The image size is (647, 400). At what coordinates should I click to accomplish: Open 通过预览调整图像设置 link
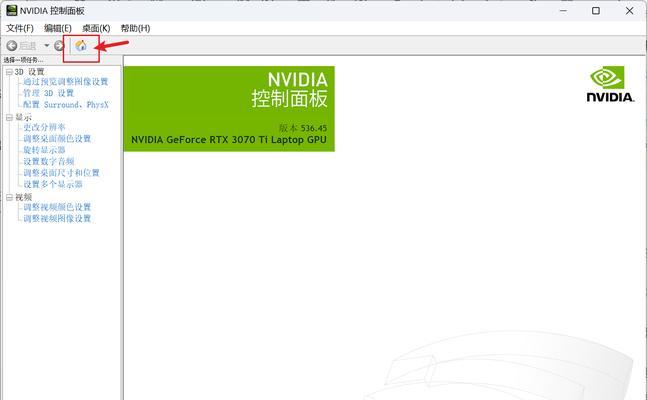tap(66, 82)
